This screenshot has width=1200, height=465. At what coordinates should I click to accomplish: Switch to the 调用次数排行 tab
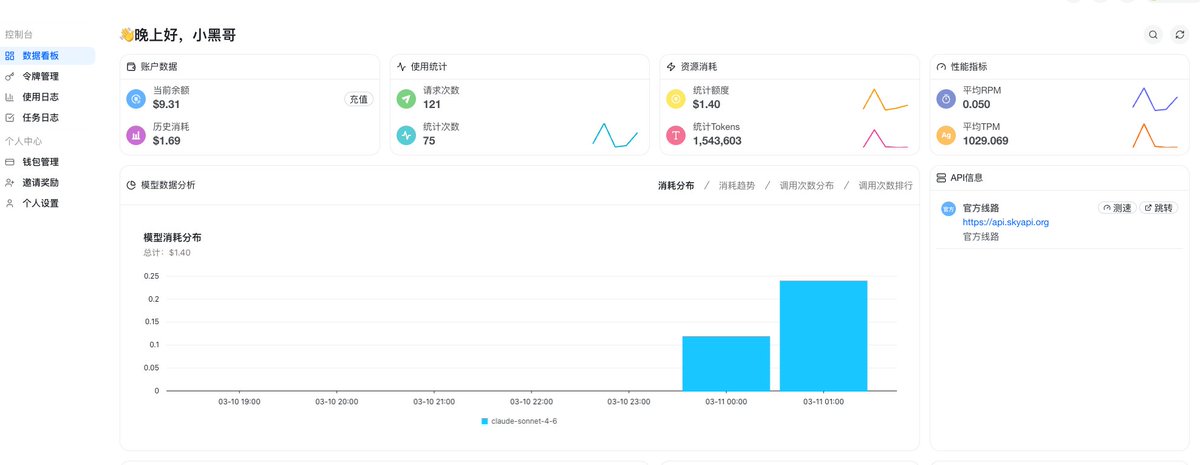[x=885, y=186]
